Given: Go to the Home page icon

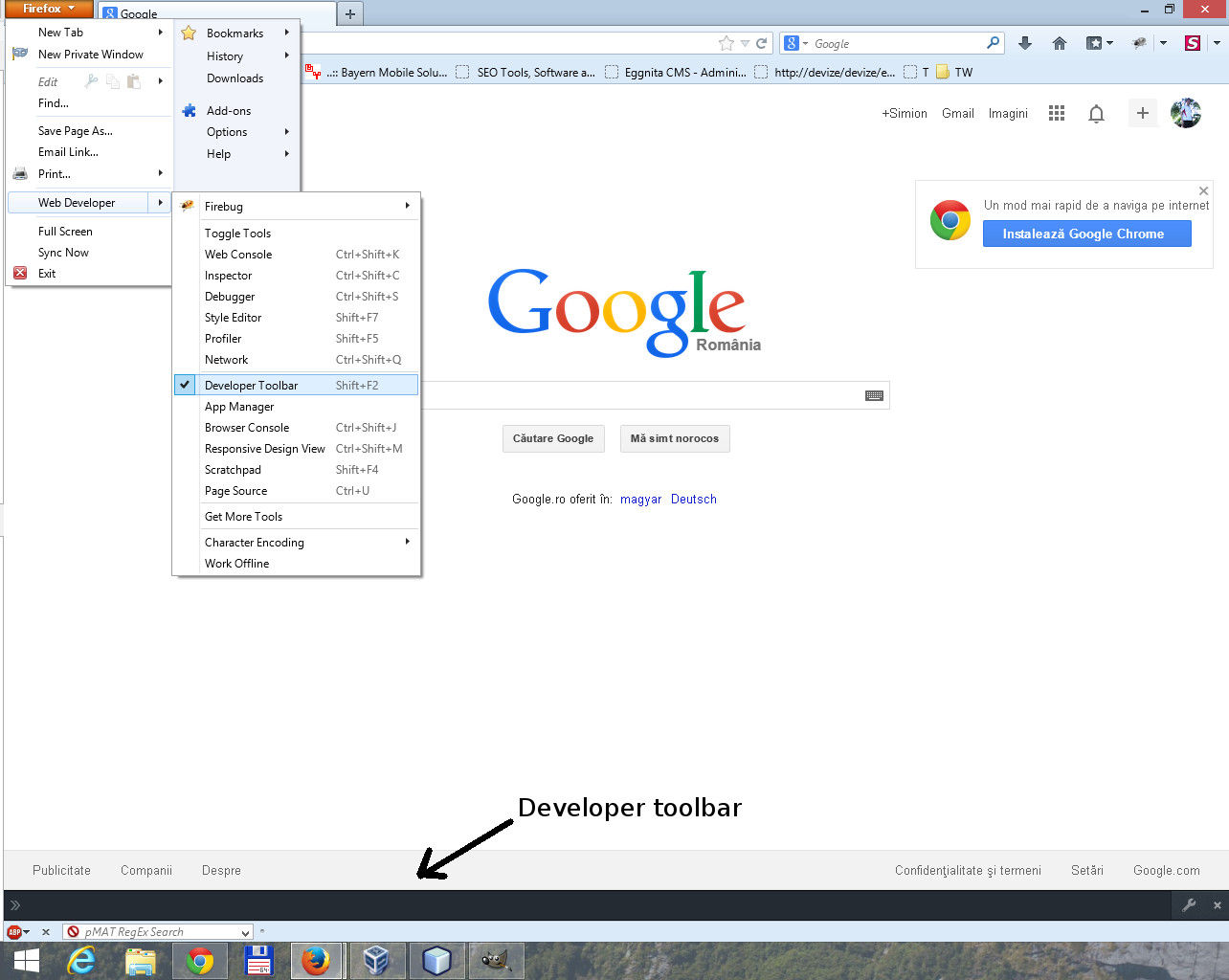Looking at the screenshot, I should [x=1060, y=43].
